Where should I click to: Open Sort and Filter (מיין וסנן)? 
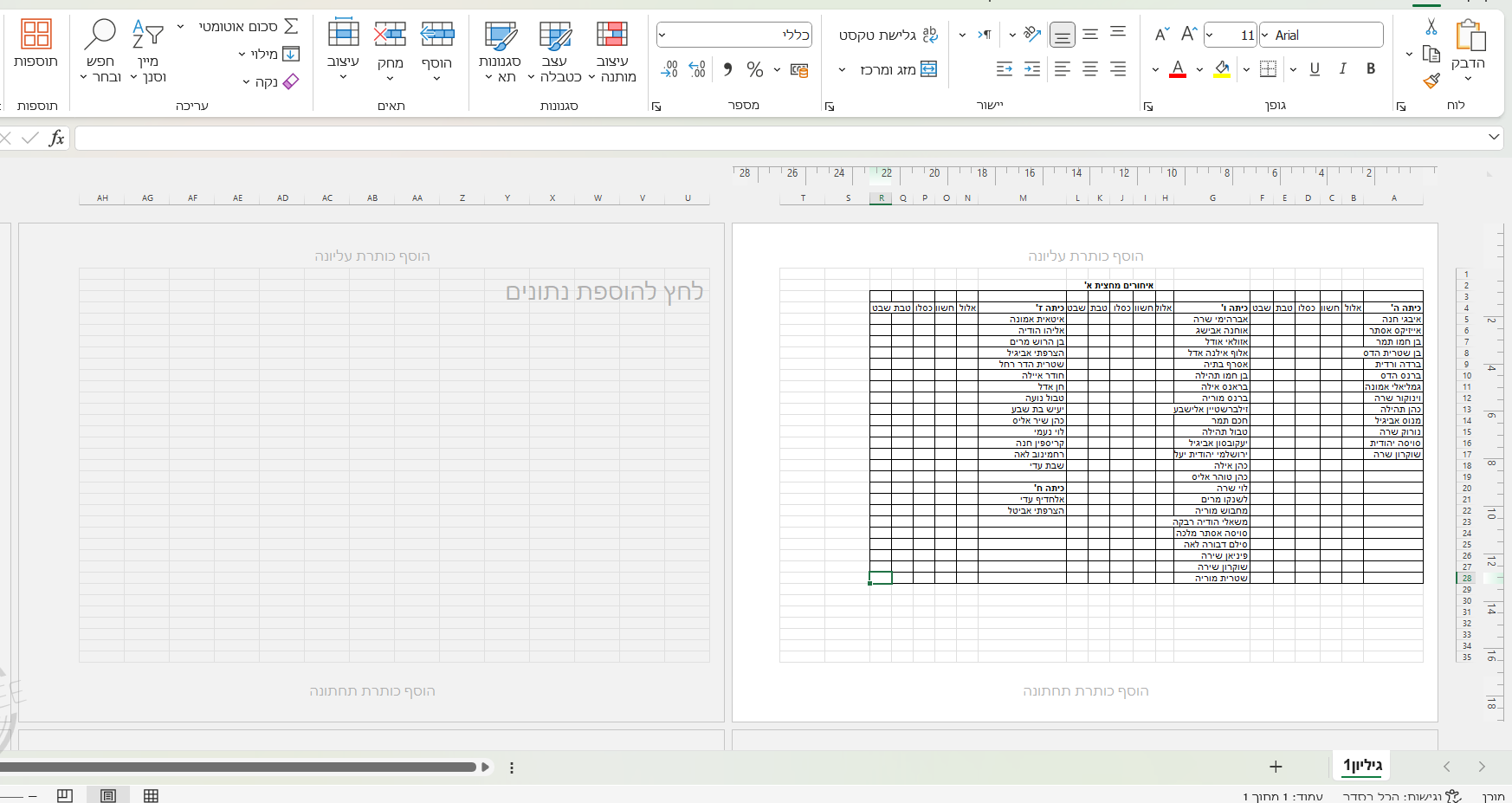point(148,52)
